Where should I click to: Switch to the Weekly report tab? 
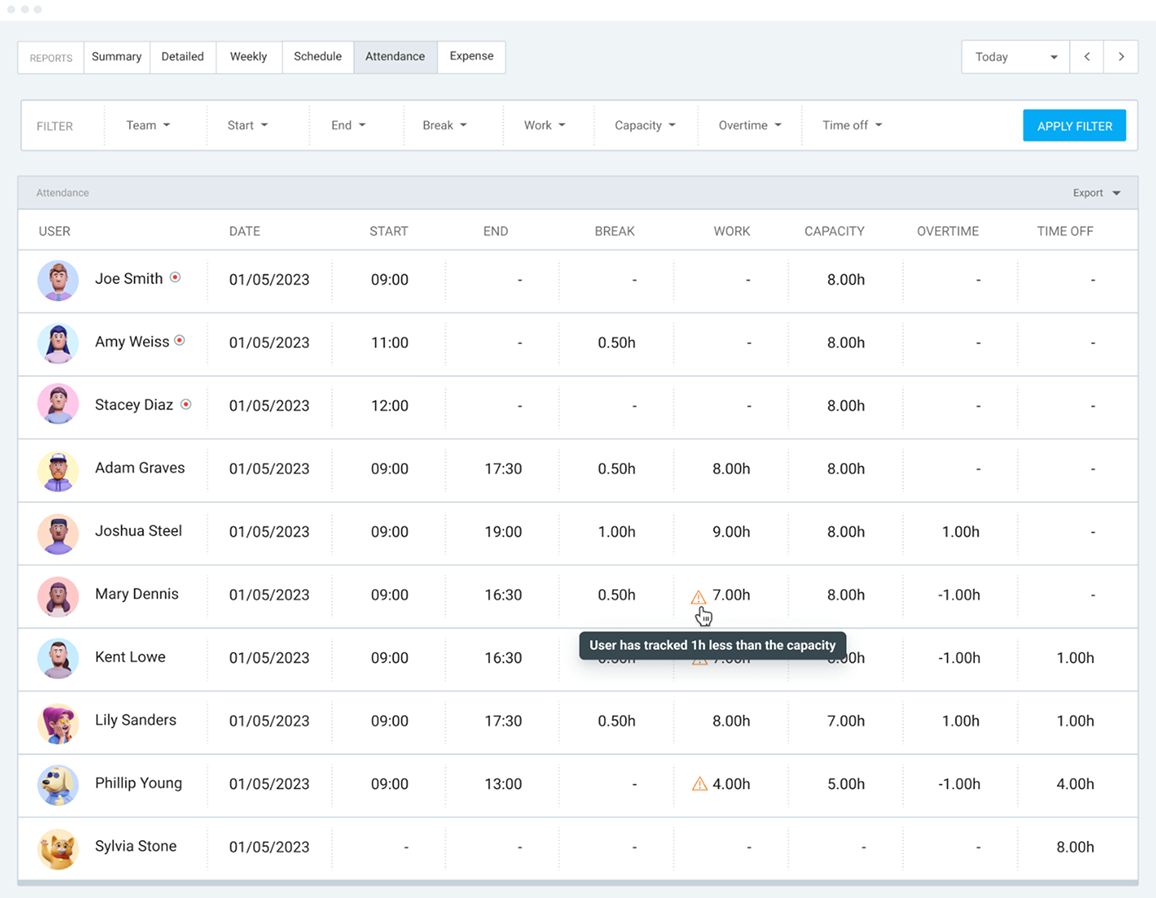pos(248,57)
